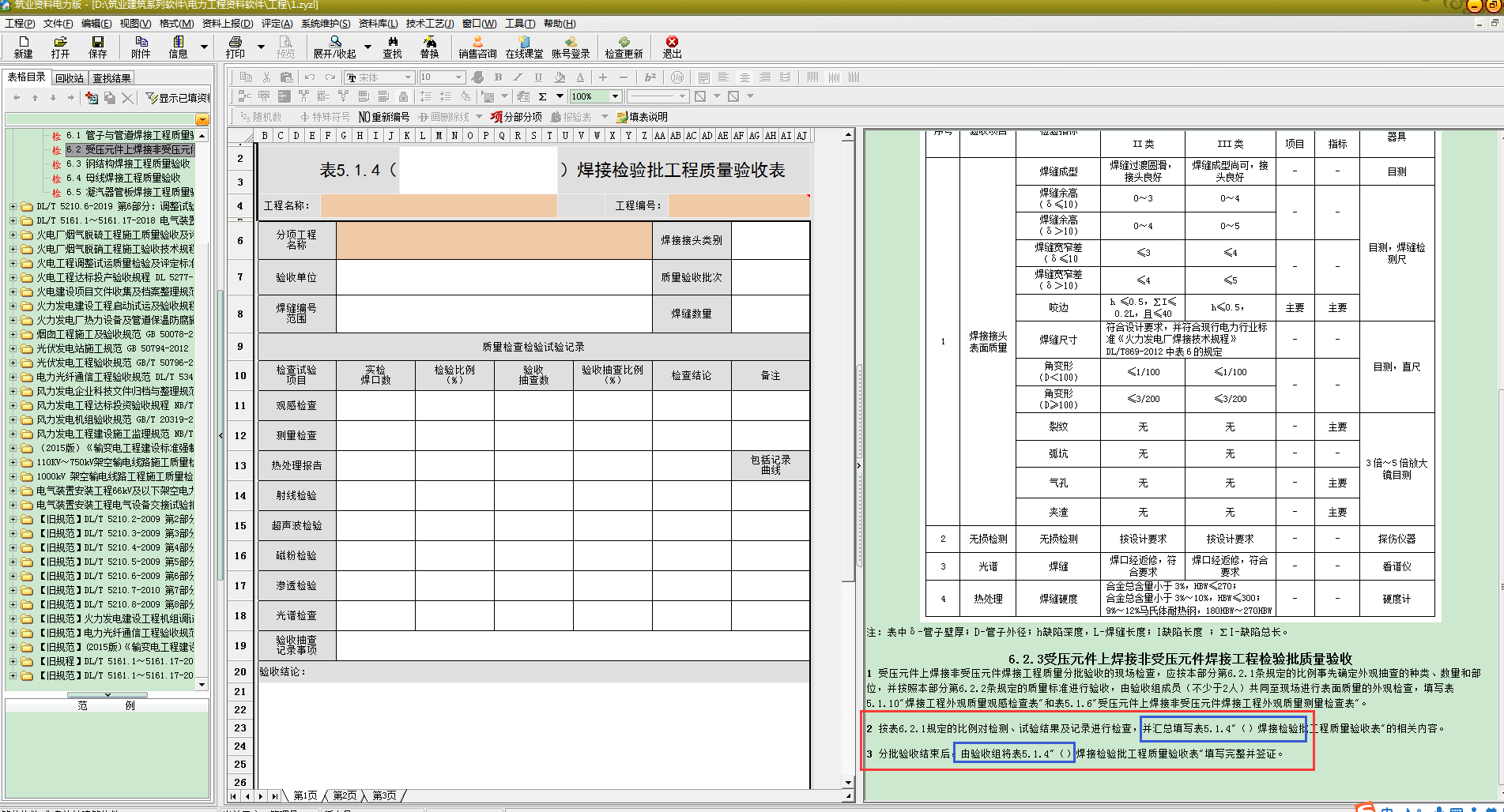Open dropdown arrow next to 展开/收起
Screen dimensions: 1504x812
(x=367, y=47)
